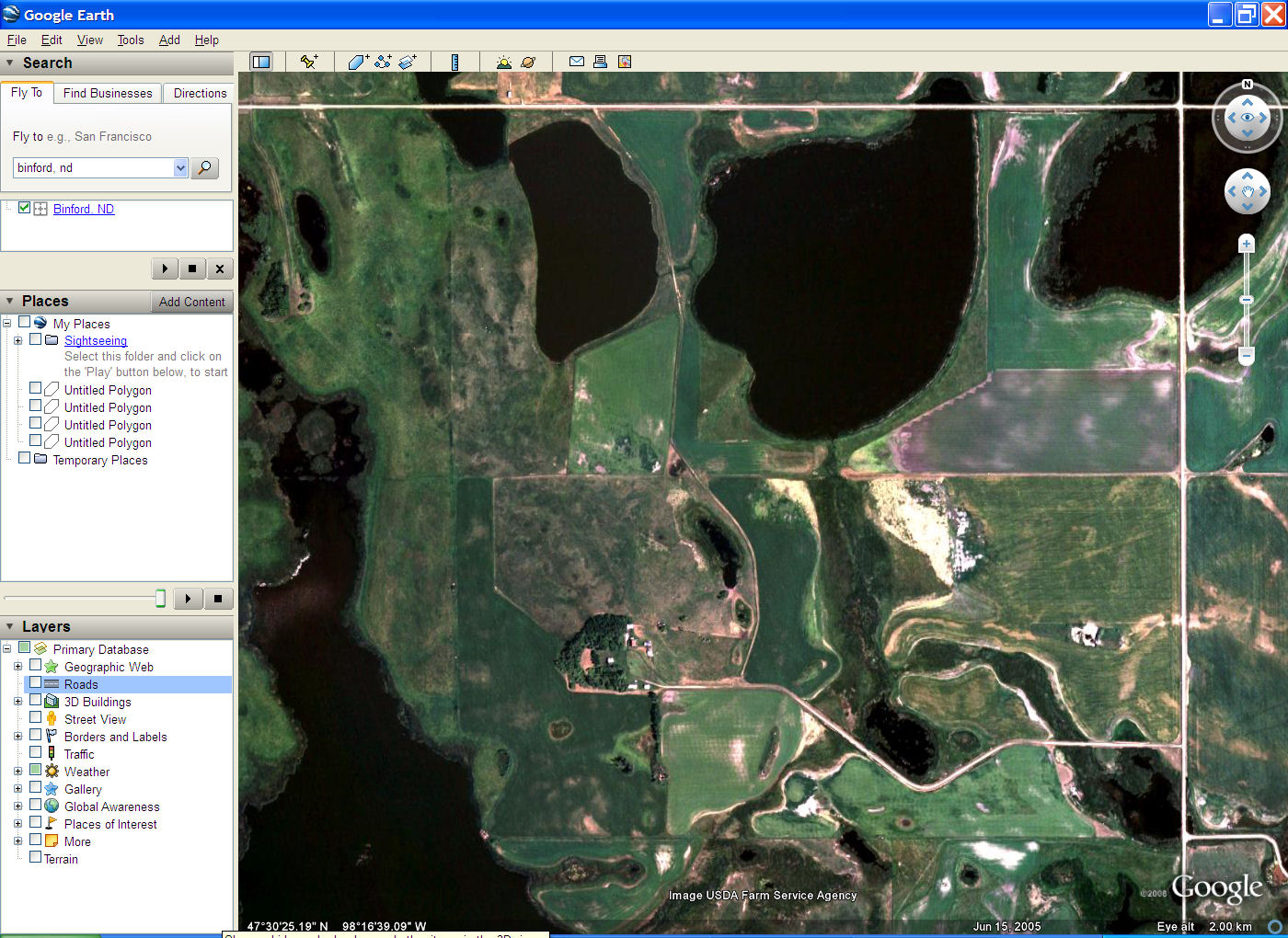Screen dimensions: 1288x938
Task: Select the Add Polygon tool
Action: point(358,62)
